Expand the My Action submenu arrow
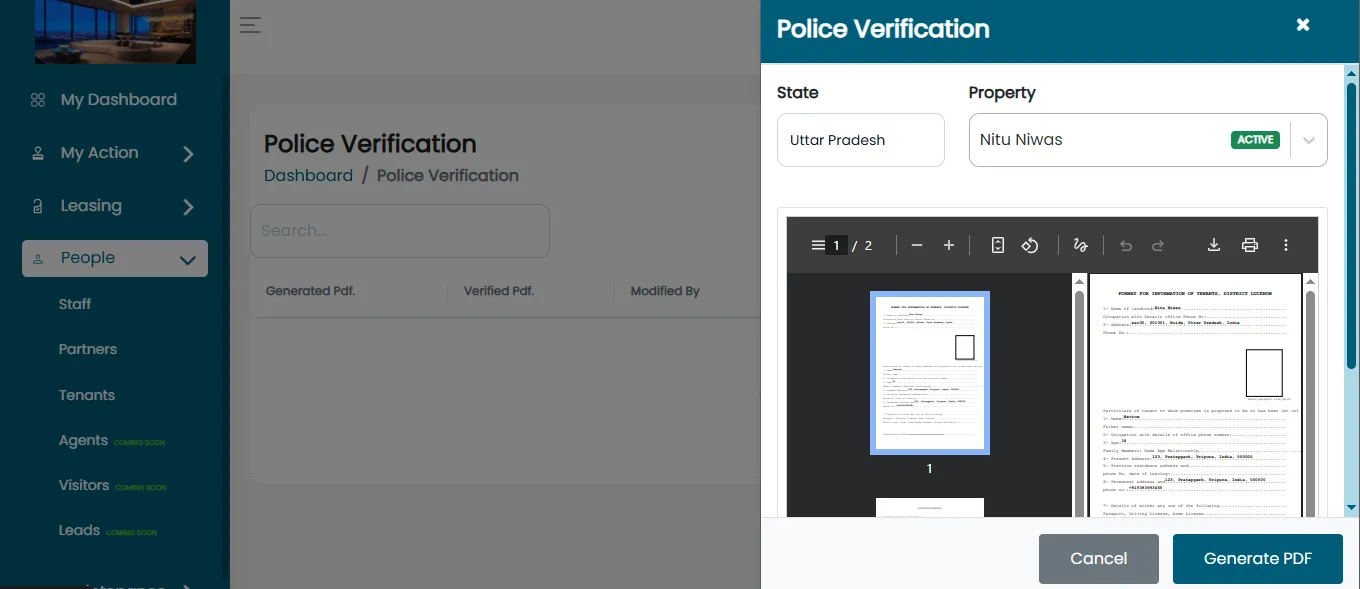 pos(188,154)
